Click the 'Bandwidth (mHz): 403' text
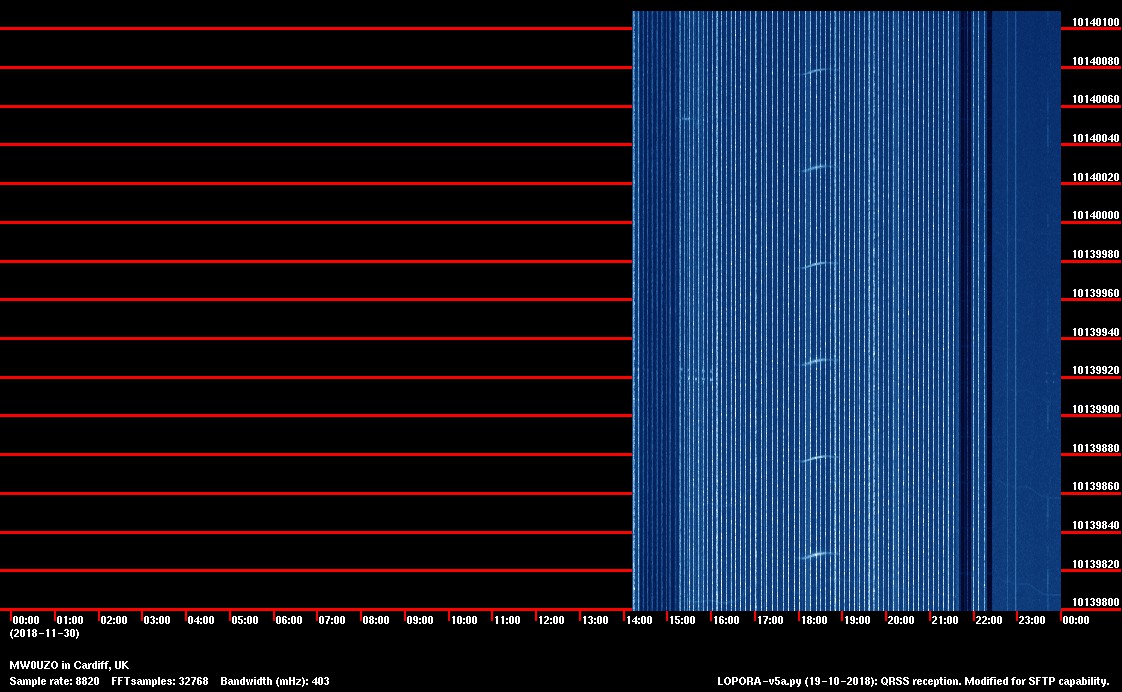1122x692 pixels. (x=274, y=681)
